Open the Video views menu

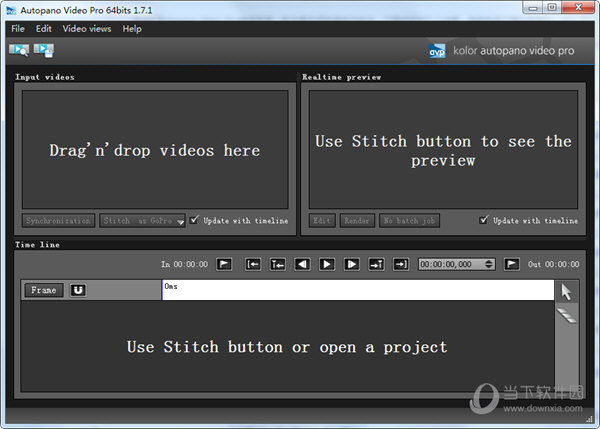pyautogui.click(x=87, y=29)
